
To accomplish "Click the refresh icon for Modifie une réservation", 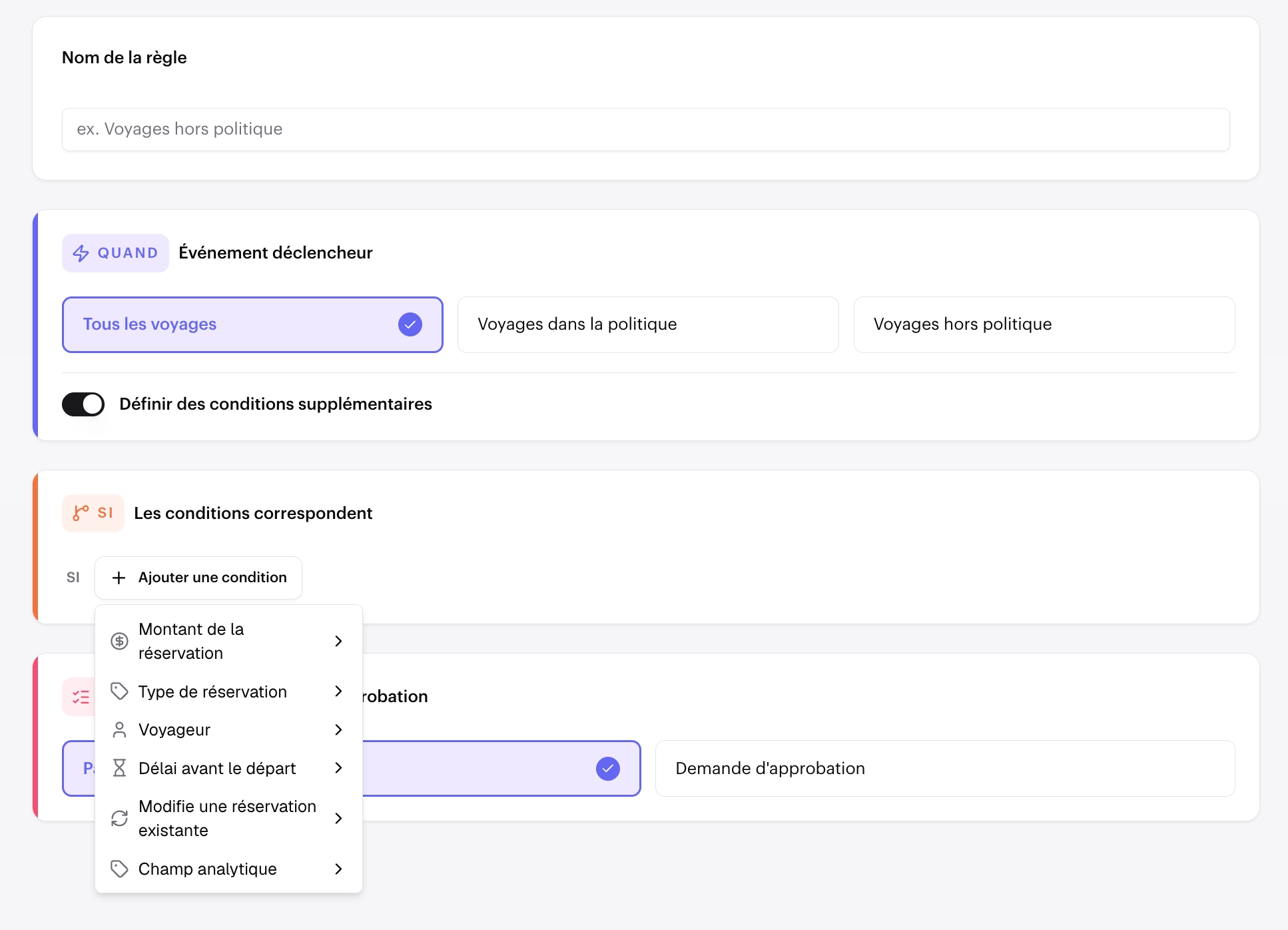I will [119, 818].
